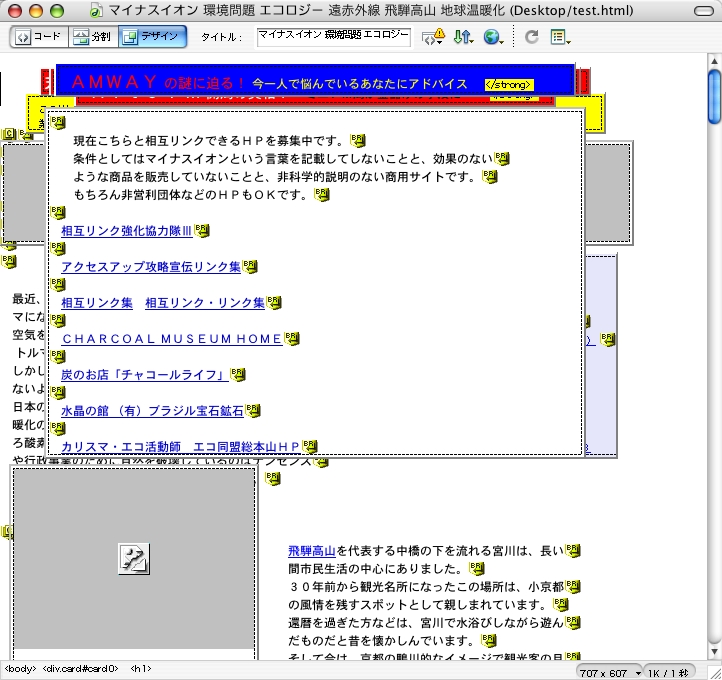Open link 相互リンク・リンク集
The image size is (722, 680).
tap(205, 302)
